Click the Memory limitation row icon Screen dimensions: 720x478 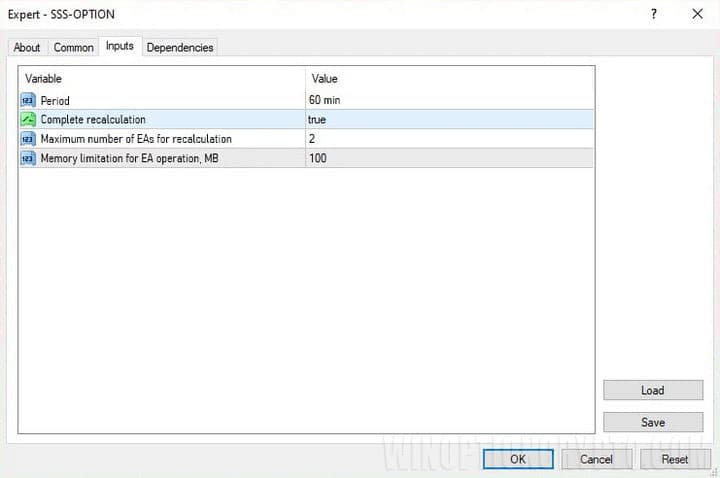tap(28, 158)
